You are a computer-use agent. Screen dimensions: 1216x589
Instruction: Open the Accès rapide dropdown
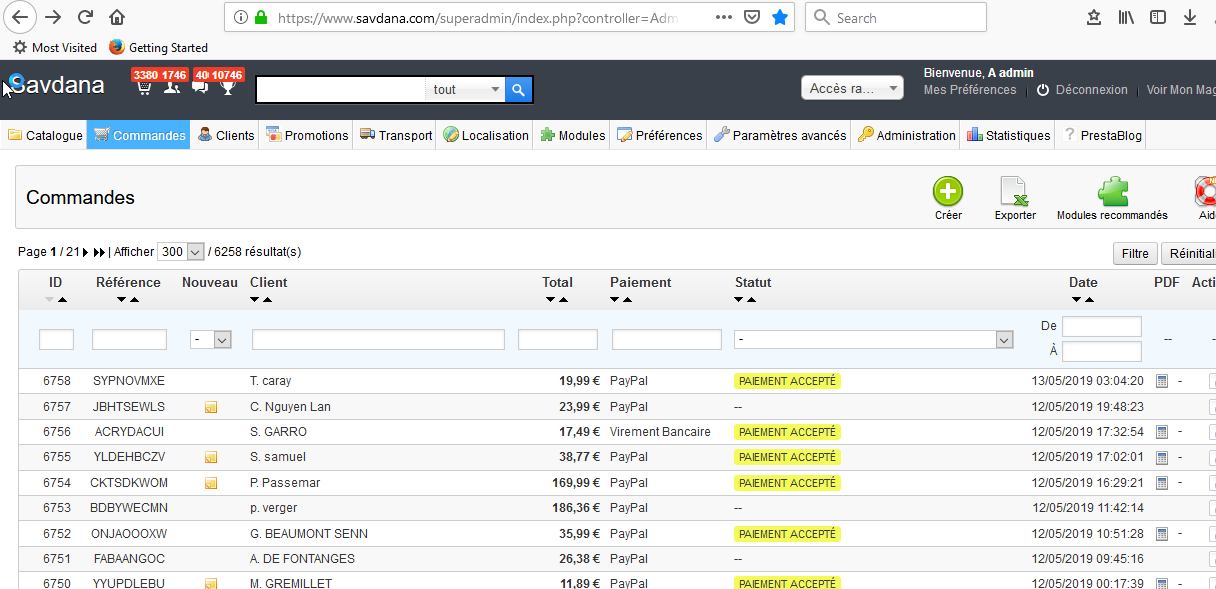pos(852,89)
